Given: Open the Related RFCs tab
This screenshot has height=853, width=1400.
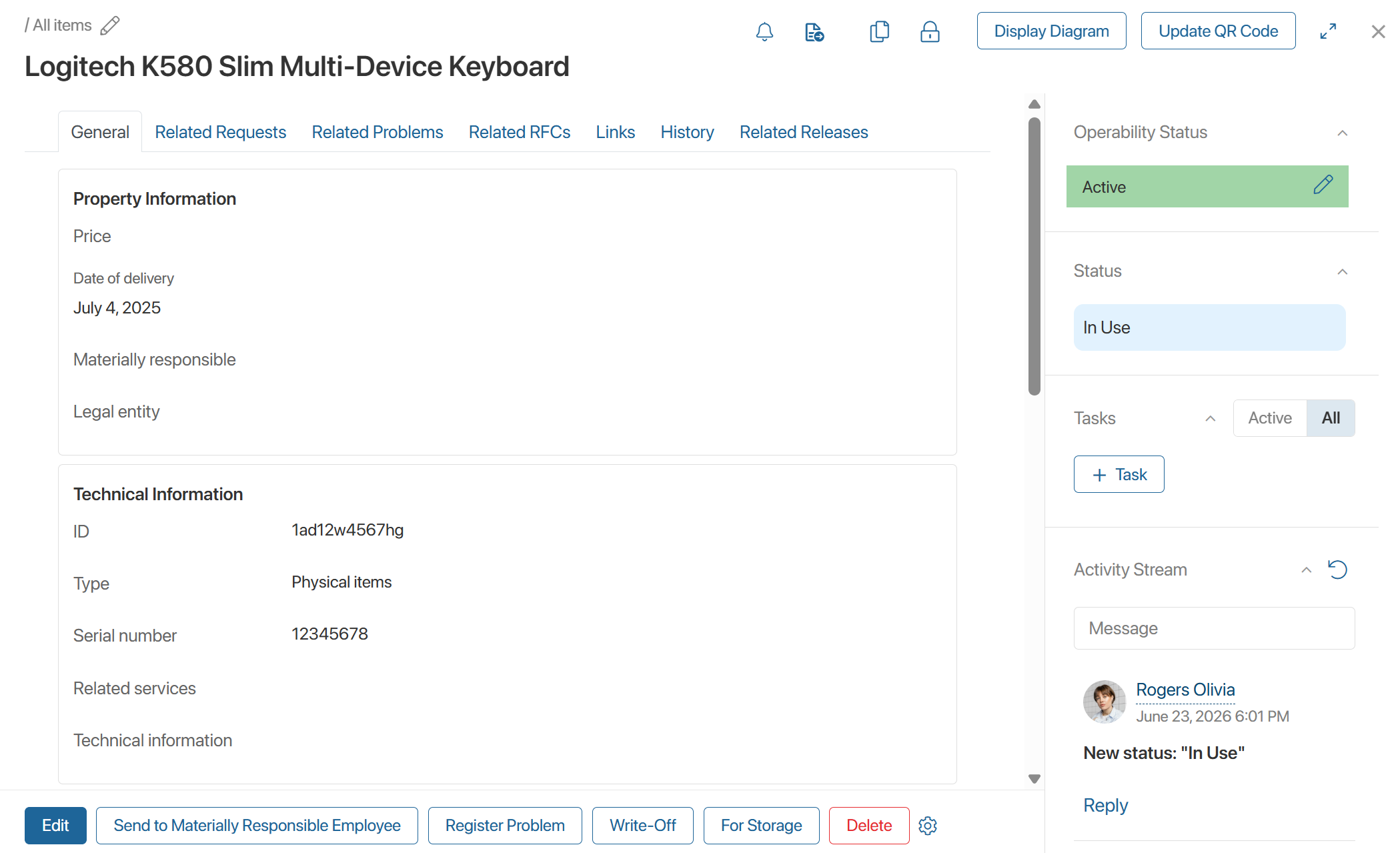Looking at the screenshot, I should (520, 132).
